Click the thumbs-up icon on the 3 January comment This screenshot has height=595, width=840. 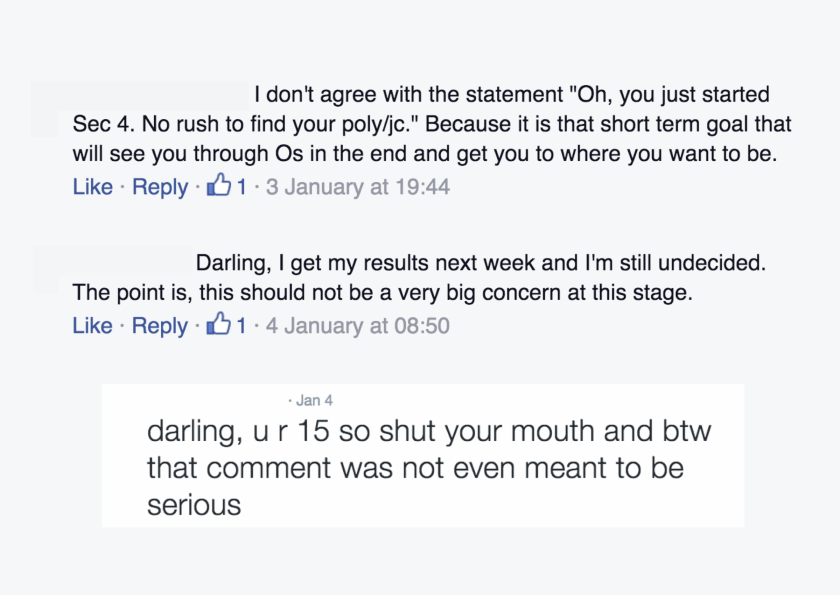[218, 186]
